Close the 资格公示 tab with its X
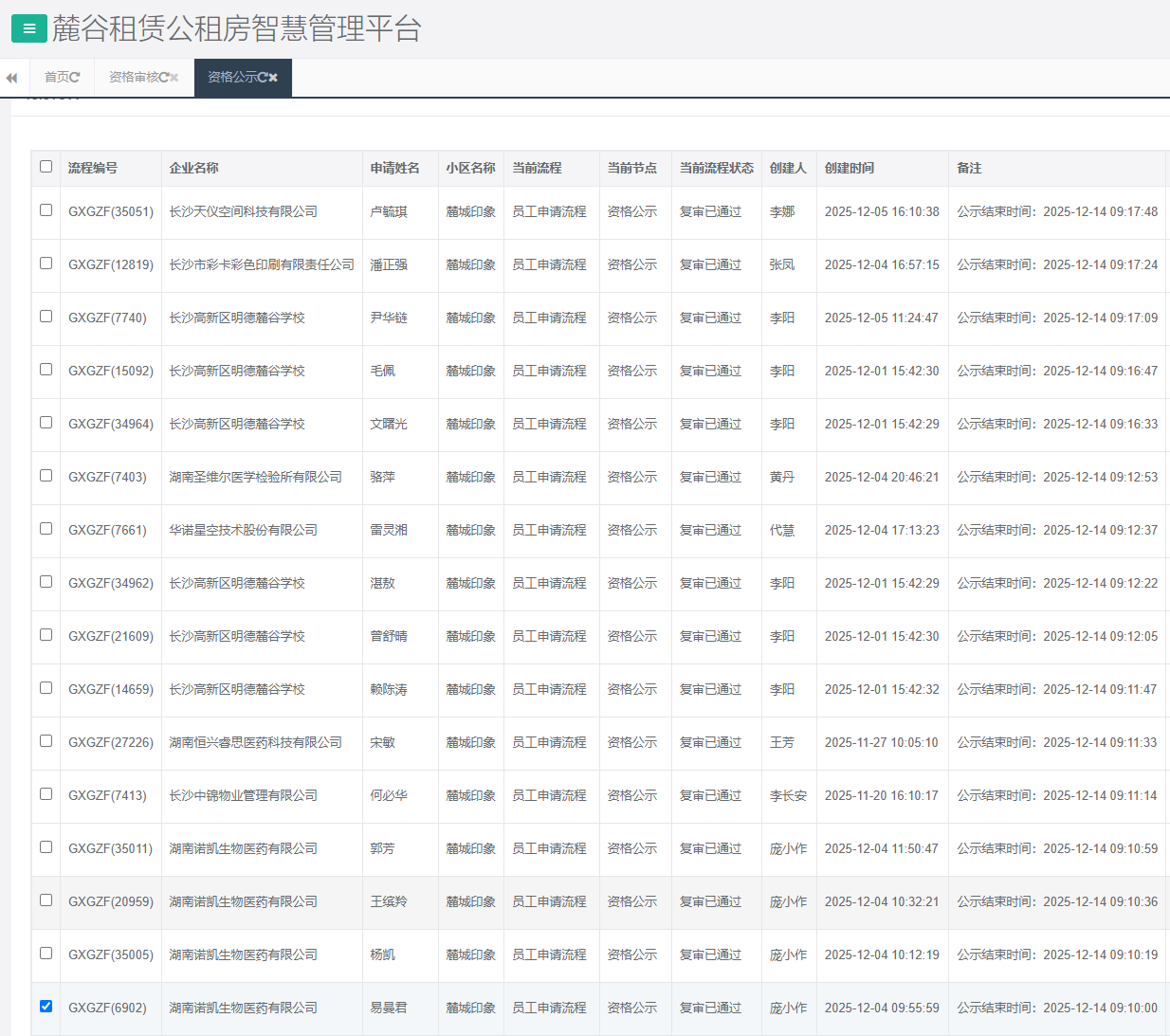The image size is (1170, 1036). pyautogui.click(x=273, y=78)
